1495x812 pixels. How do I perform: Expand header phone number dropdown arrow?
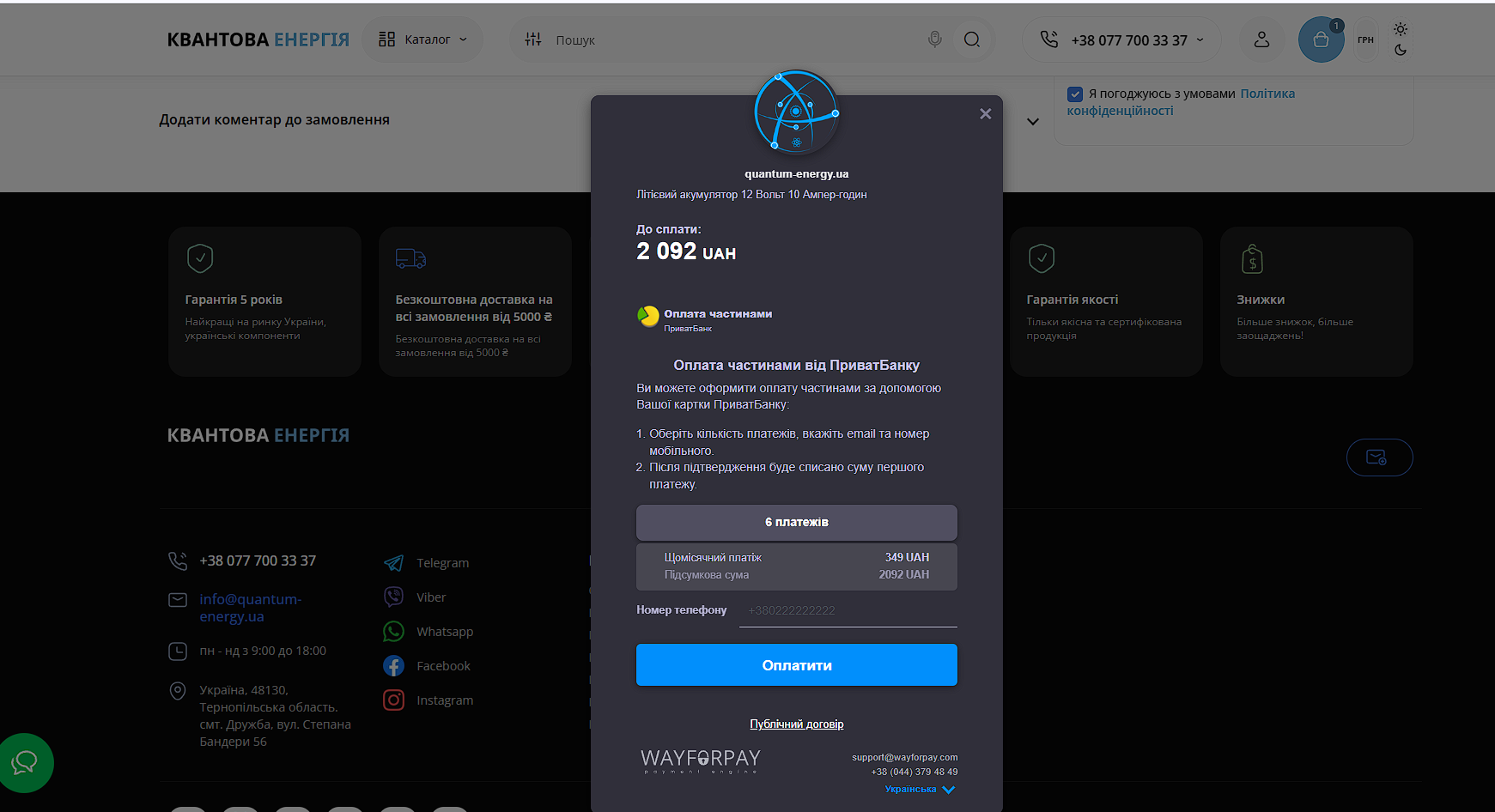coord(1200,39)
